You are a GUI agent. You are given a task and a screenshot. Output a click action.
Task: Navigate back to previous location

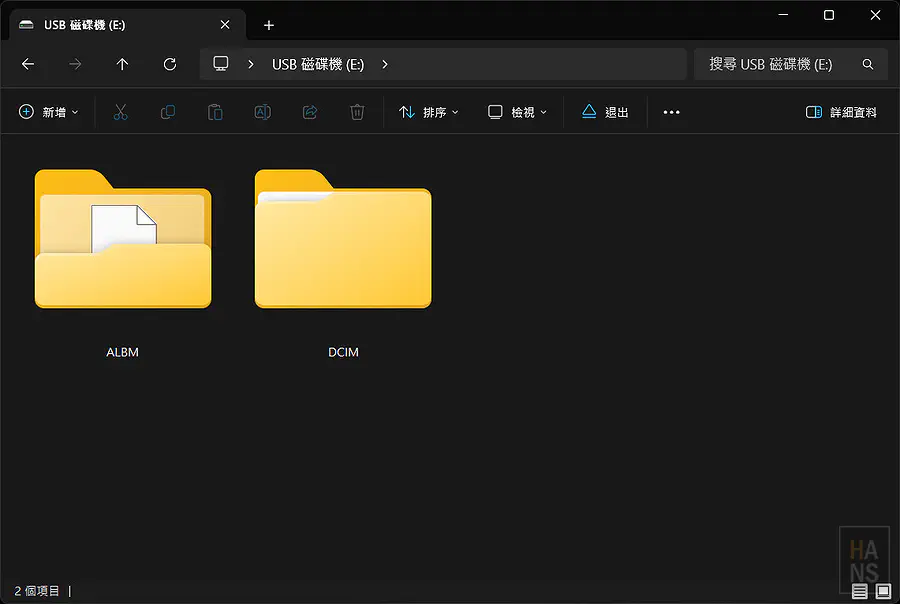pyautogui.click(x=28, y=64)
